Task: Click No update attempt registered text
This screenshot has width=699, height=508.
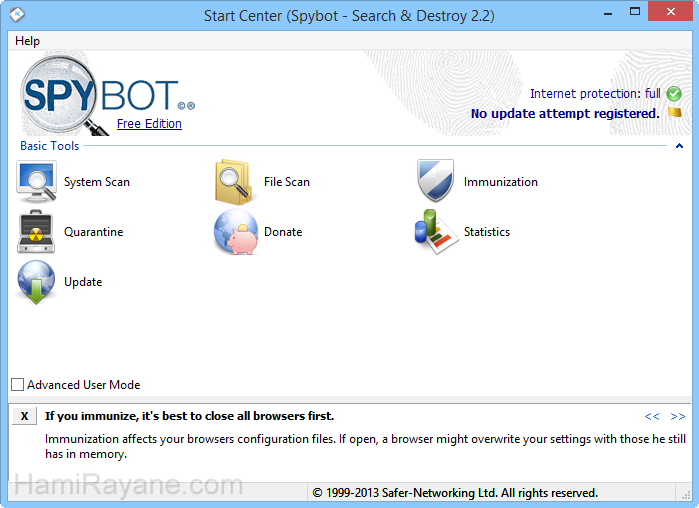Action: (565, 114)
